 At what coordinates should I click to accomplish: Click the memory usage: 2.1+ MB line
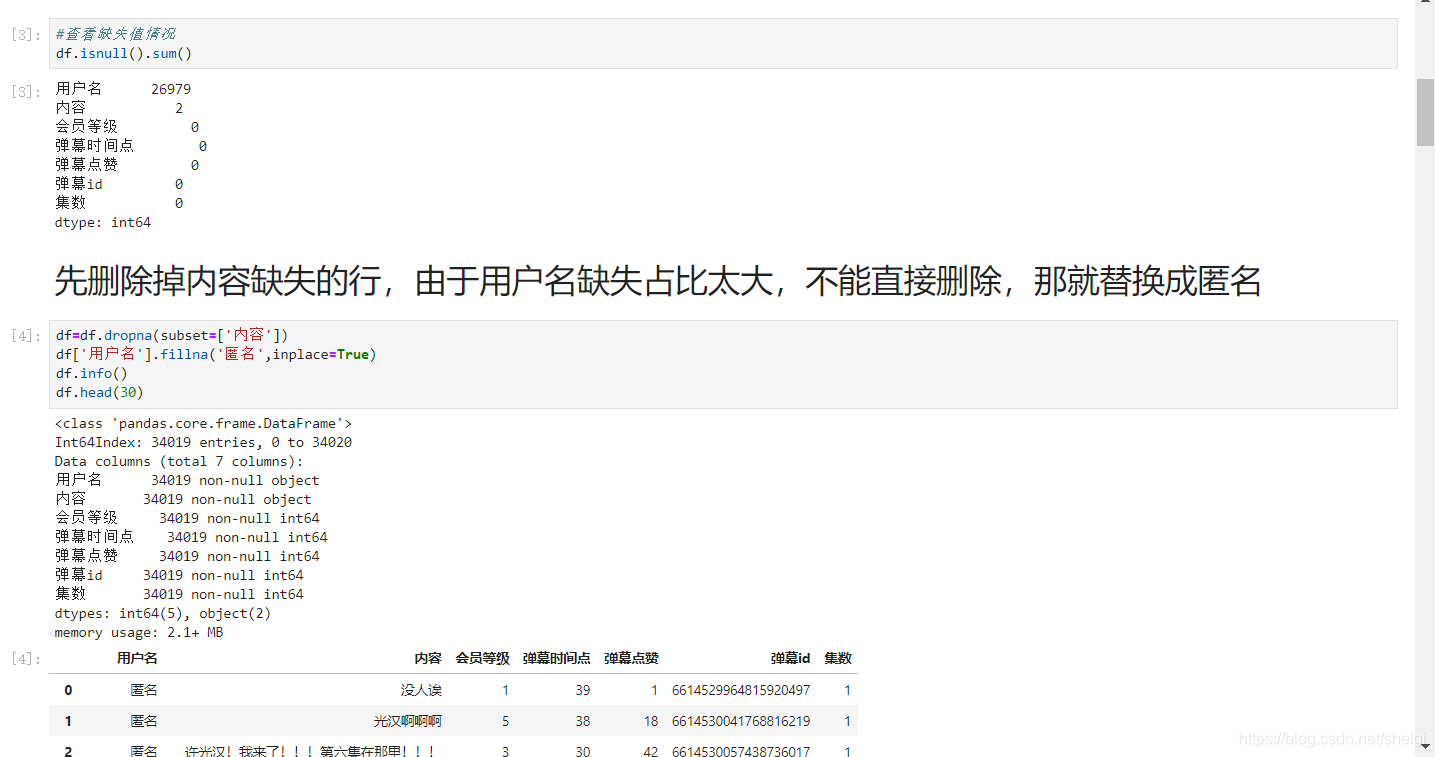pyautogui.click(x=138, y=632)
